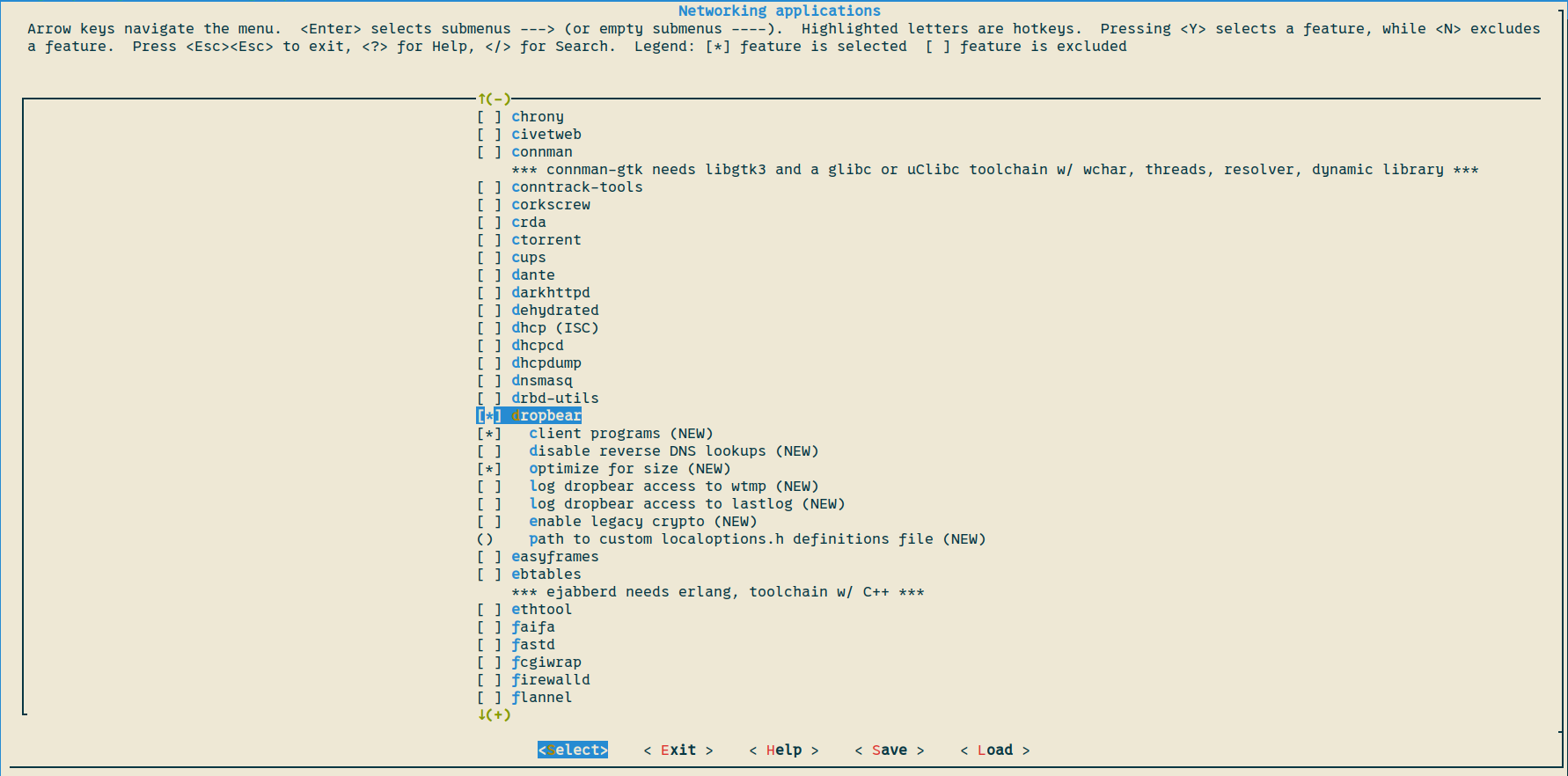Click the scroll-down indicator below the list
The width and height of the screenshot is (1568, 776).
click(x=494, y=714)
